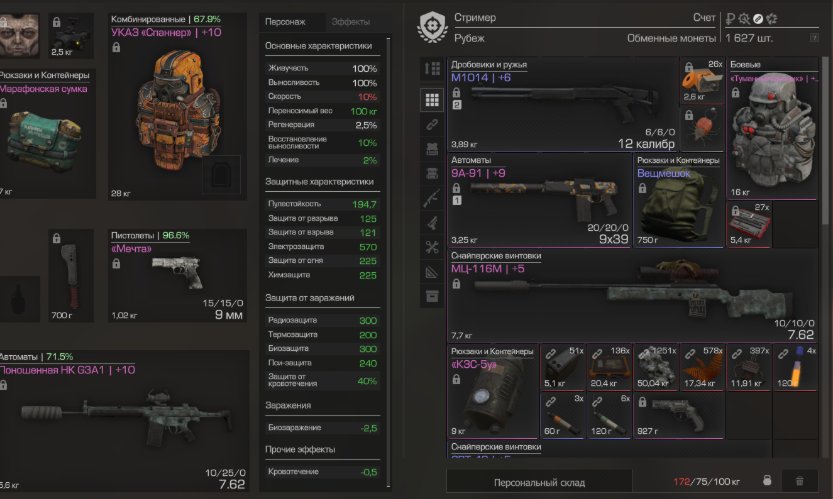Select the all-items grid filter
This screenshot has height=499, width=833.
[x=432, y=99]
